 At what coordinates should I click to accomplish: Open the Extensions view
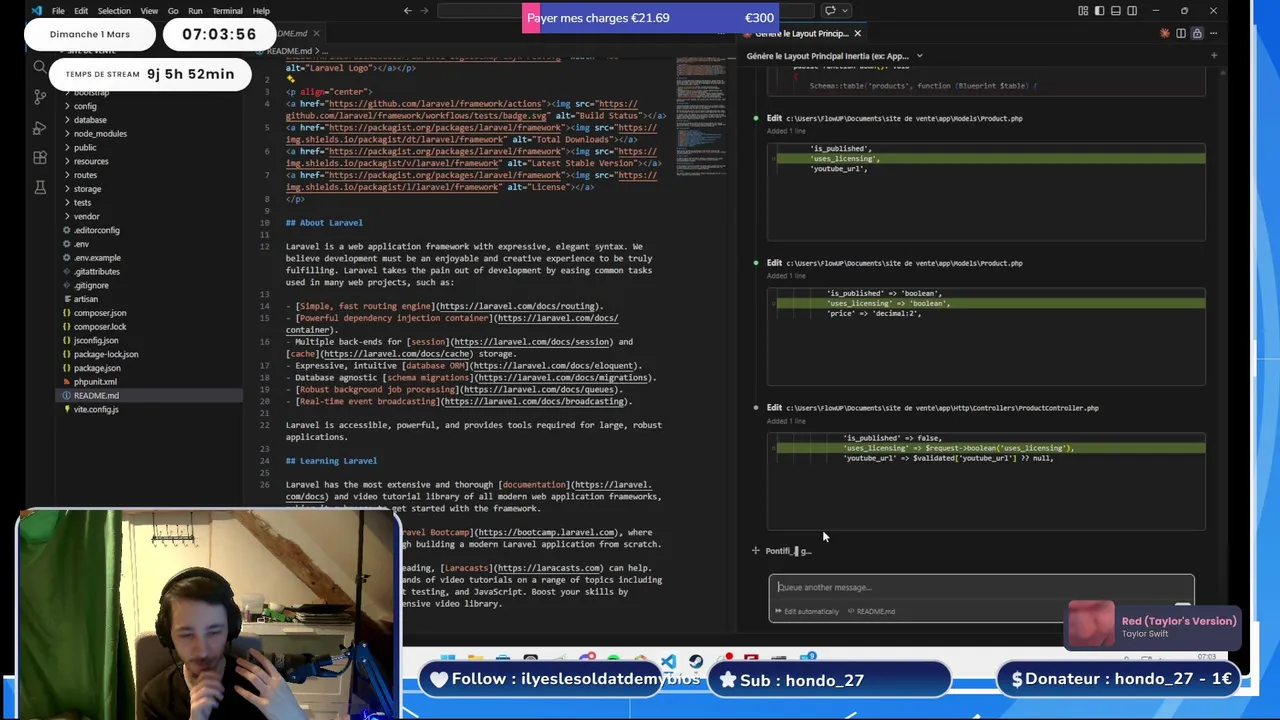click(x=40, y=158)
